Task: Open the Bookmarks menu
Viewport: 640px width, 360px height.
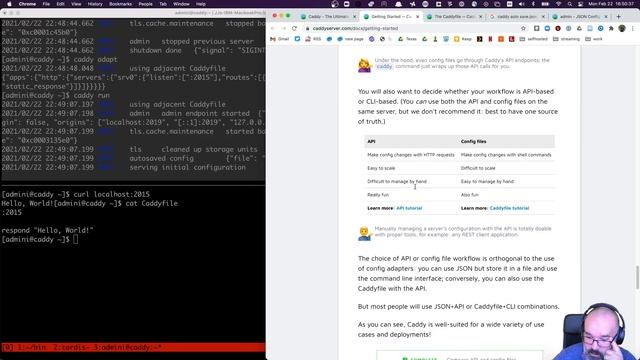Action: pos(120,4)
